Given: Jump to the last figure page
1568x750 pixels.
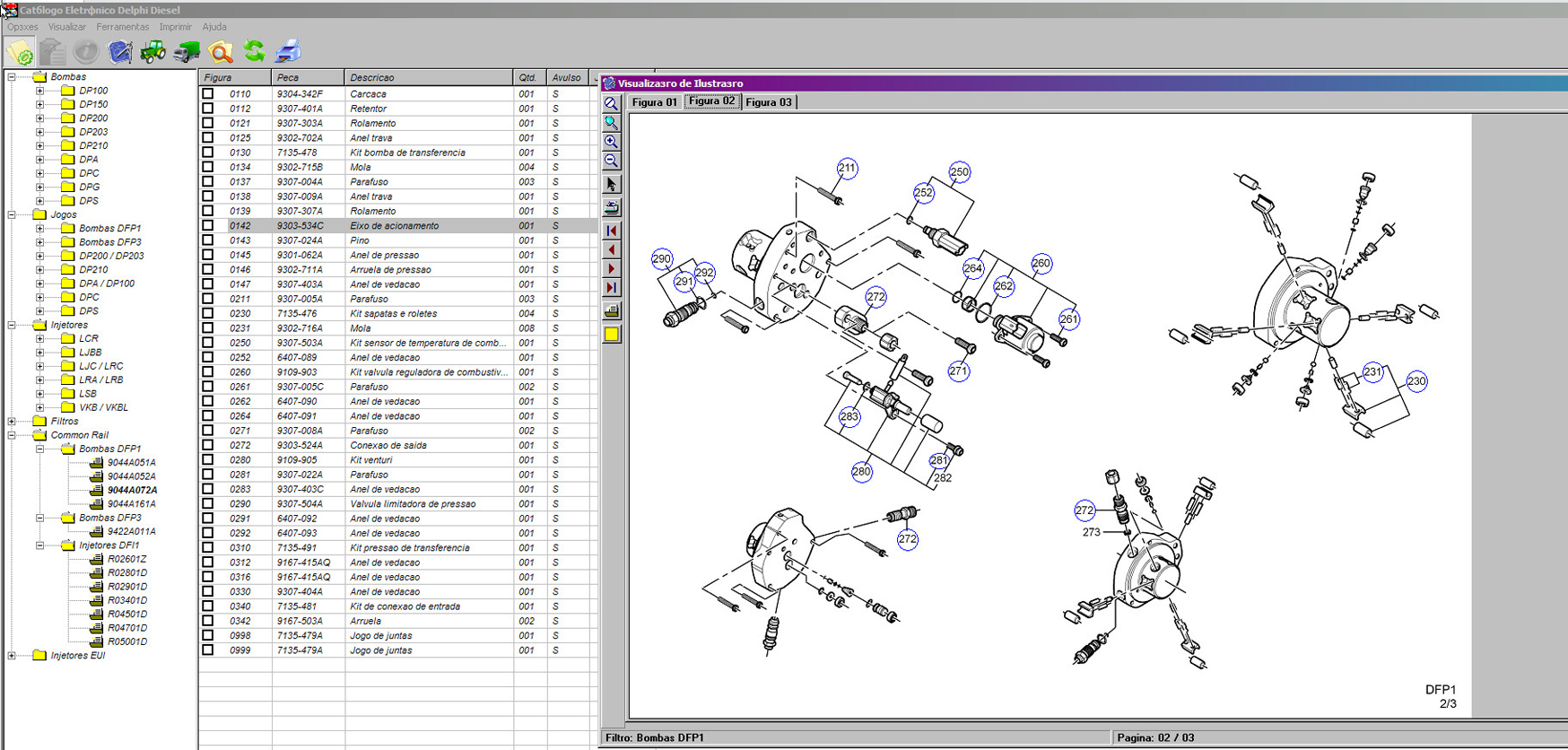Looking at the screenshot, I should coord(611,288).
